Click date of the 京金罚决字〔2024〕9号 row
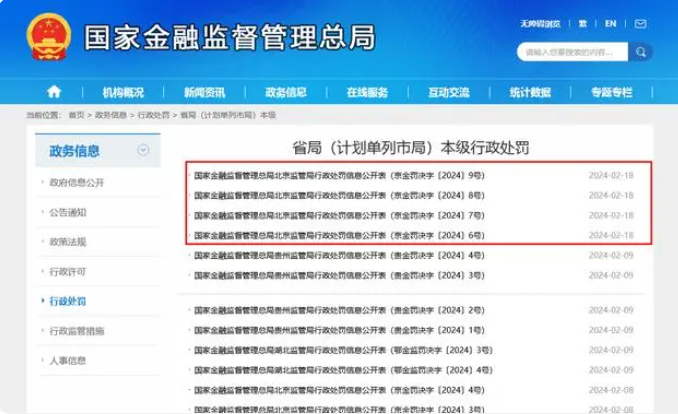 point(611,176)
